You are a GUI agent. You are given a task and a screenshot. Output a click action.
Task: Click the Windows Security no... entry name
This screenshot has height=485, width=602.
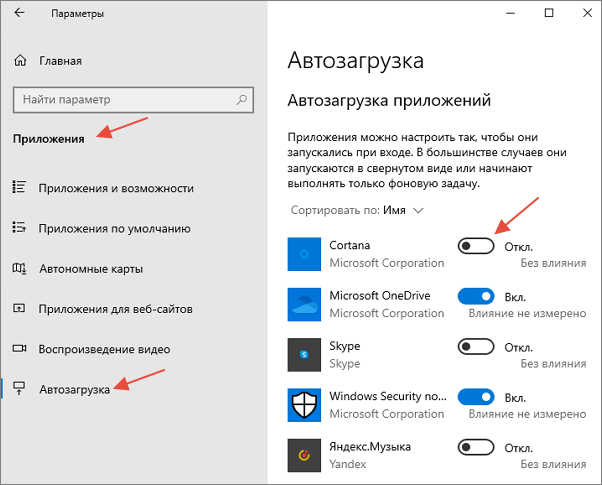pos(388,396)
